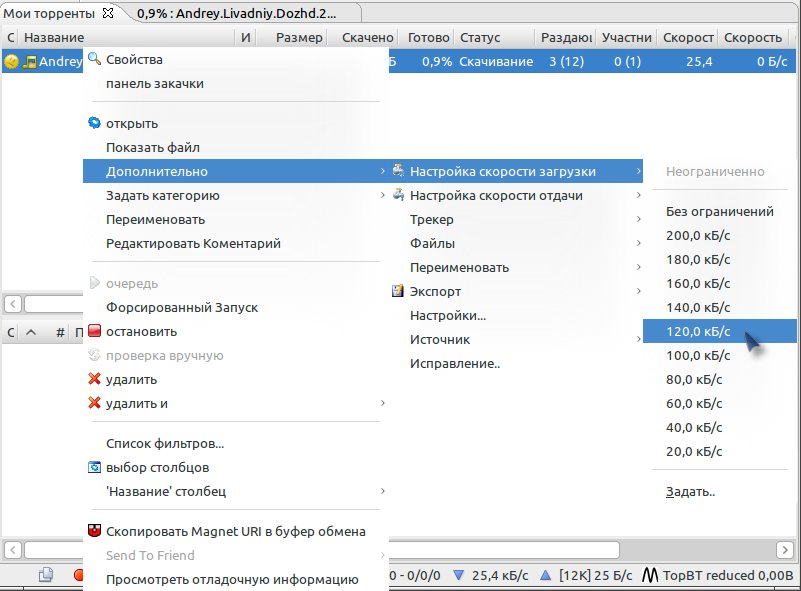Click the blue up arrow in status bar
Image resolution: width=801 pixels, height=591 pixels.
pos(546,575)
